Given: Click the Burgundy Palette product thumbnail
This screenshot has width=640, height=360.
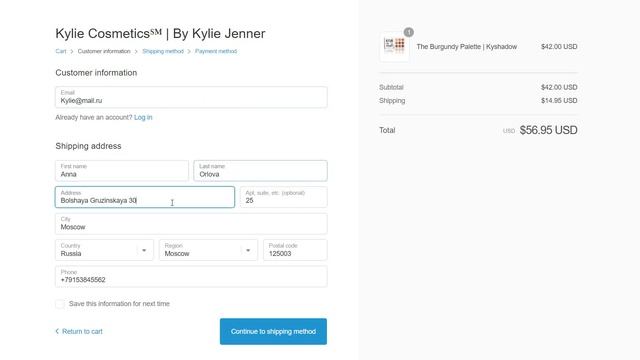Looking at the screenshot, I should point(394,47).
